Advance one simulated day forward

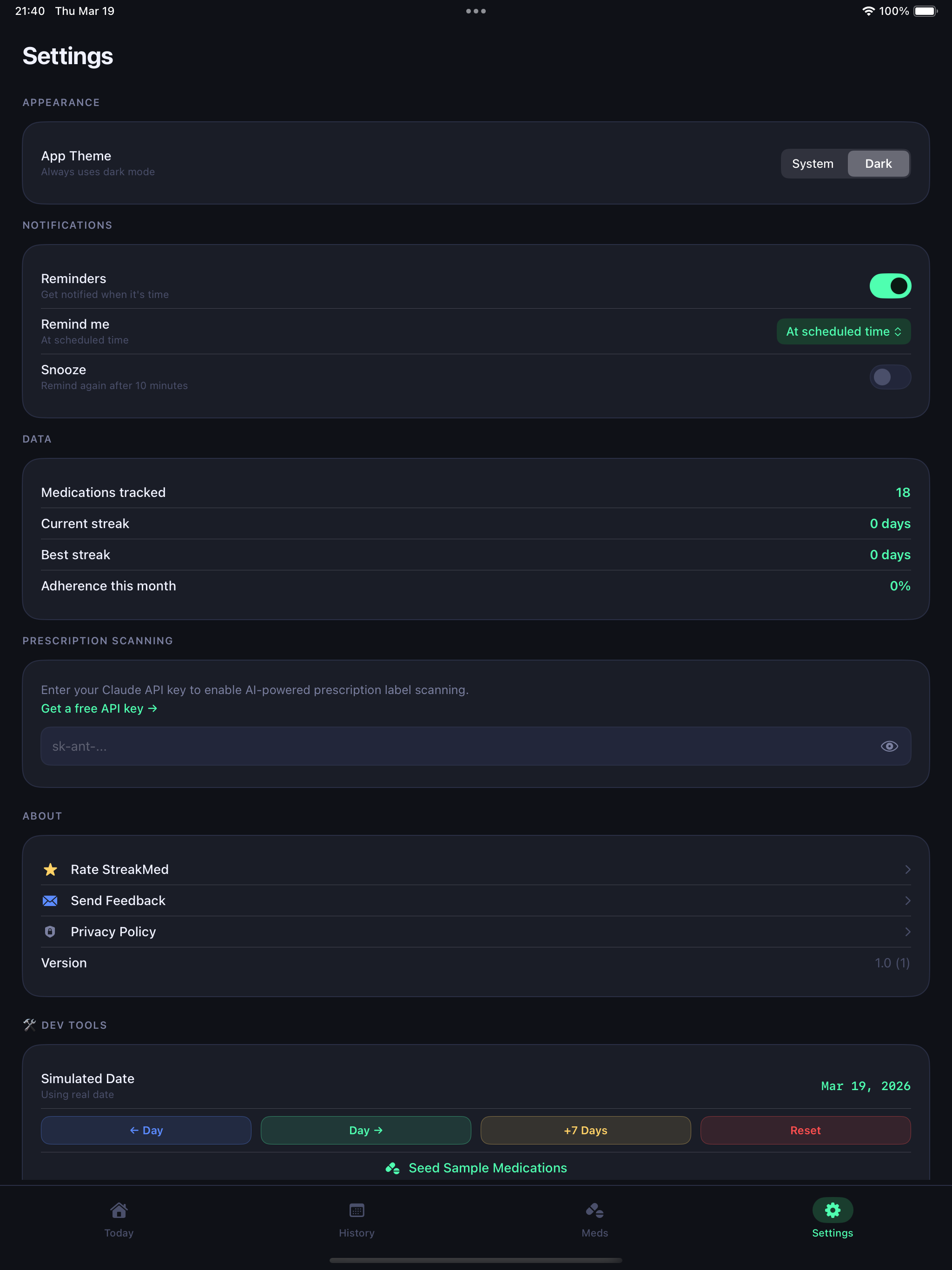(366, 1130)
